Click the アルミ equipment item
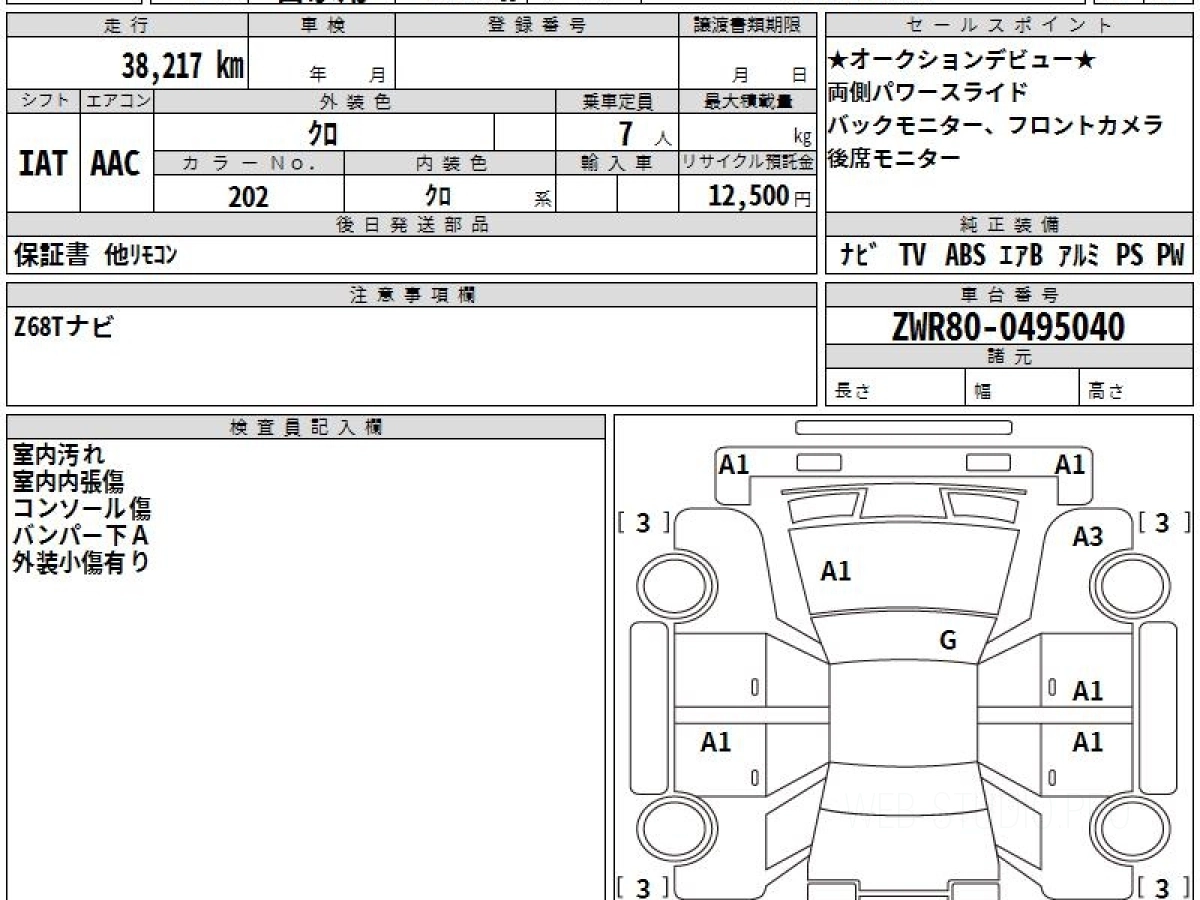The height and width of the screenshot is (900, 1200). pos(1080,255)
